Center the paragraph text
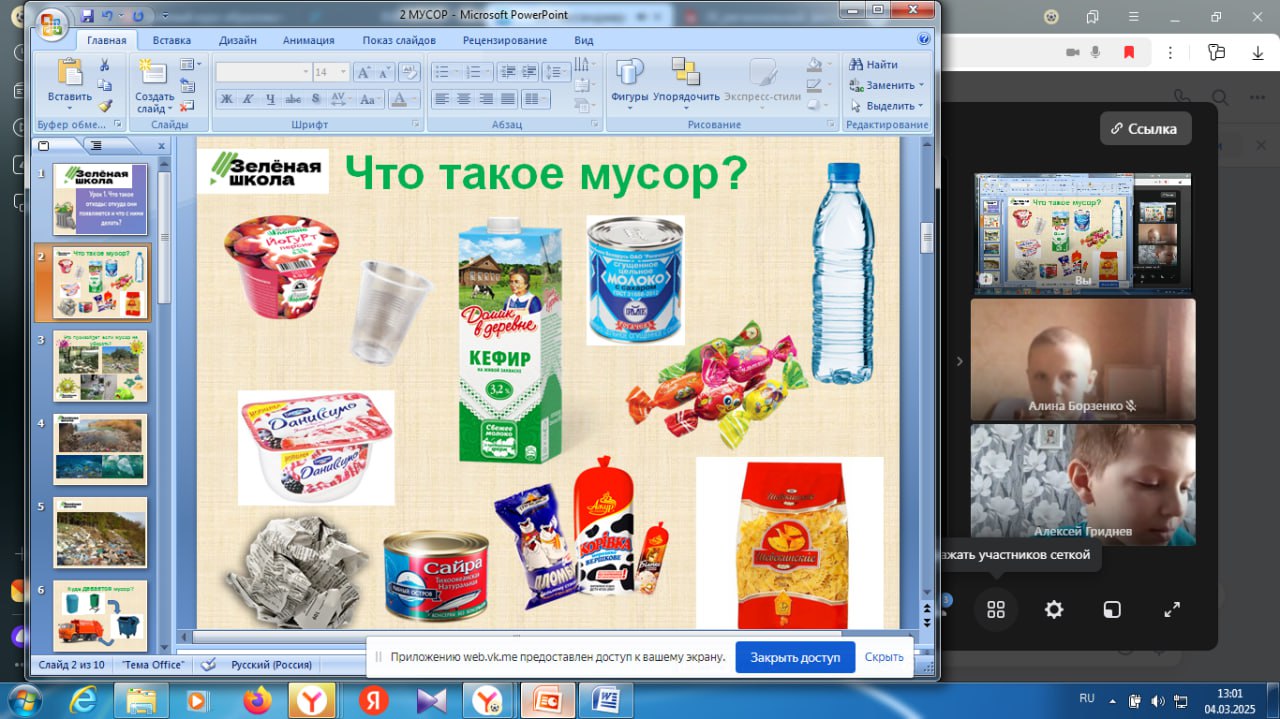 tap(464, 99)
